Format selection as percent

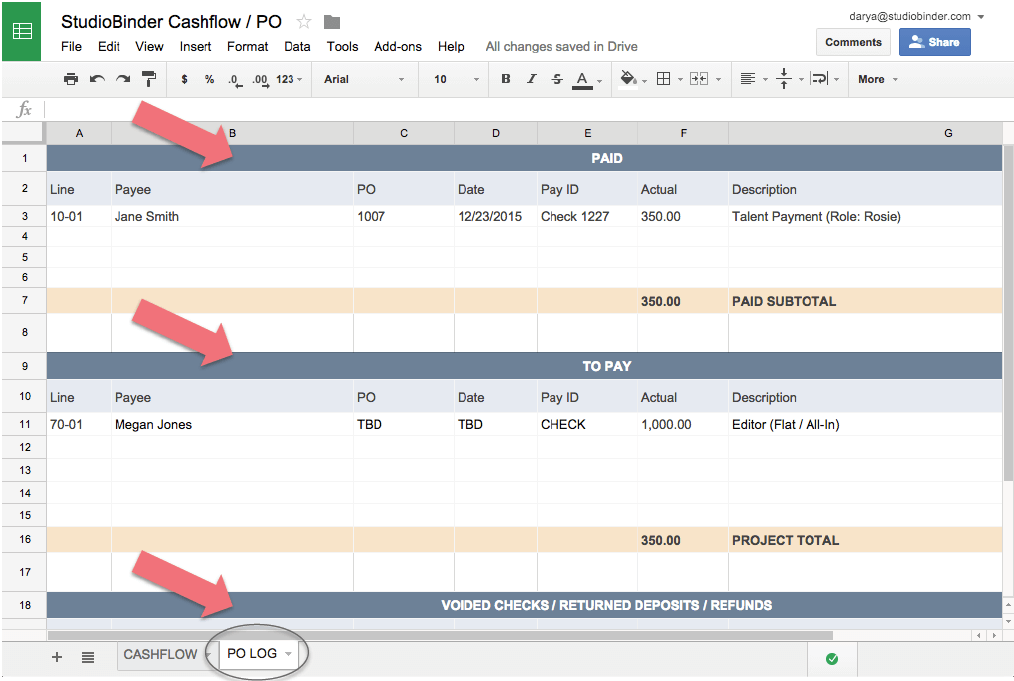(x=210, y=78)
